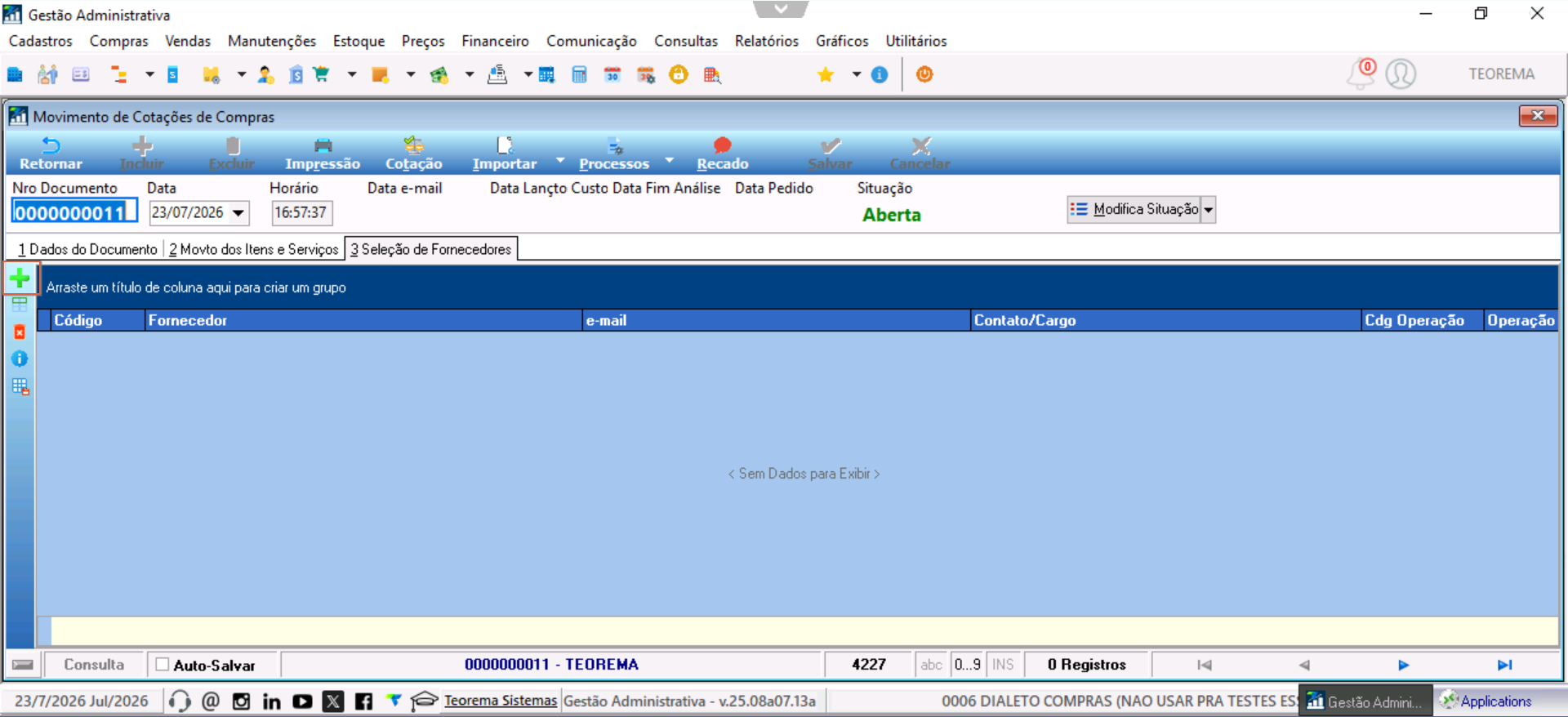Click the people/customers toolbar icon

click(47, 75)
